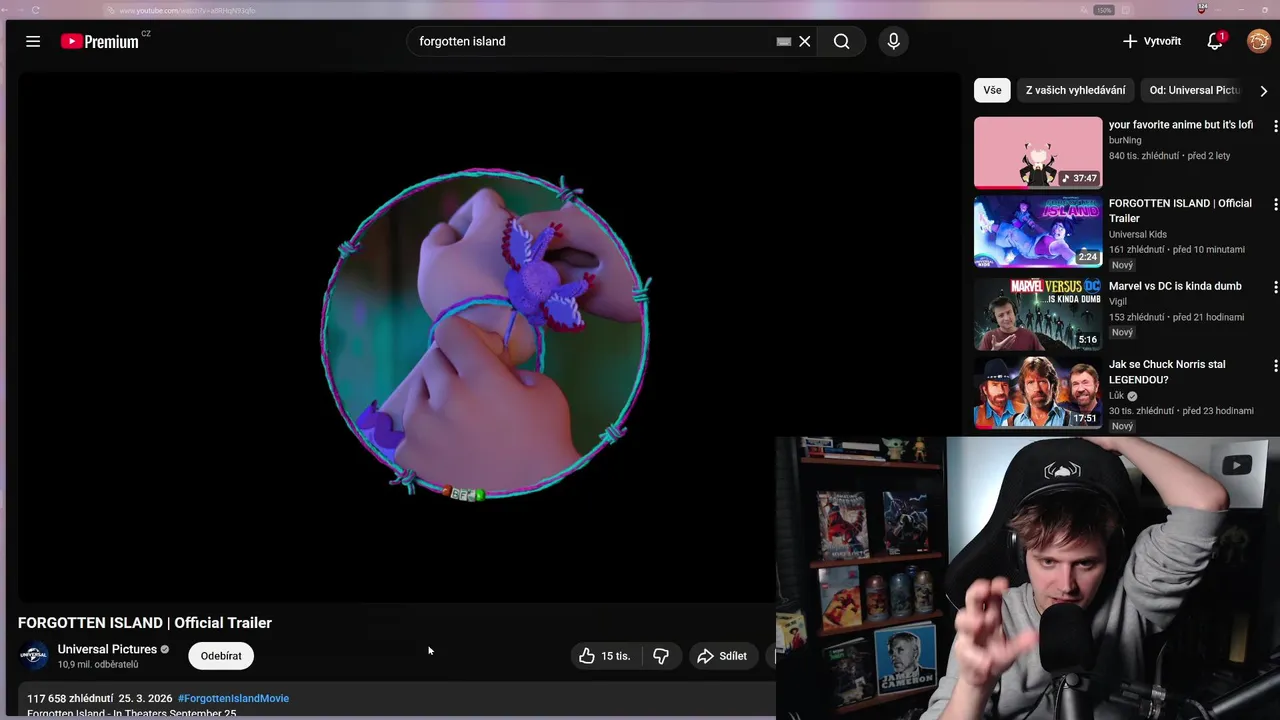Open options menu for Chuck Norris video
The width and height of the screenshot is (1280, 720).
(1274, 365)
